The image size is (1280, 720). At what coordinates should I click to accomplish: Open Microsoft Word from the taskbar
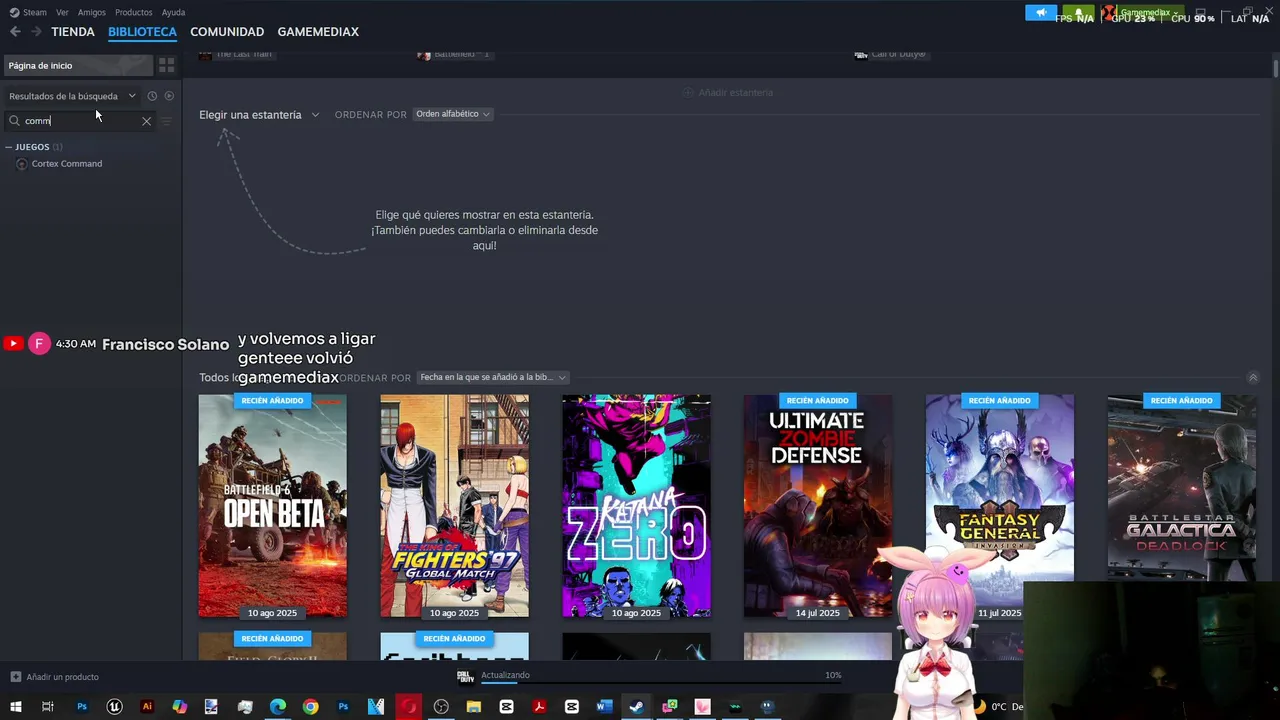(x=604, y=707)
